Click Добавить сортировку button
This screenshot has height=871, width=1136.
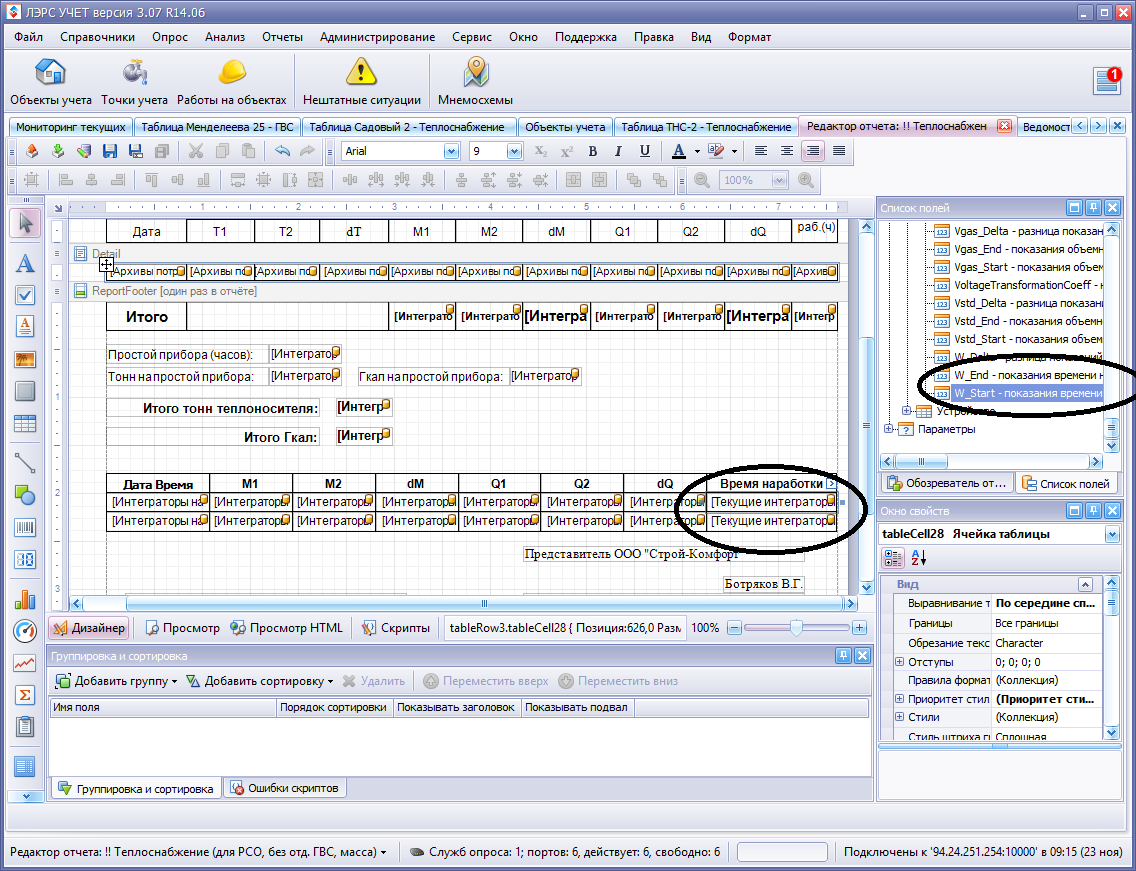tap(259, 681)
